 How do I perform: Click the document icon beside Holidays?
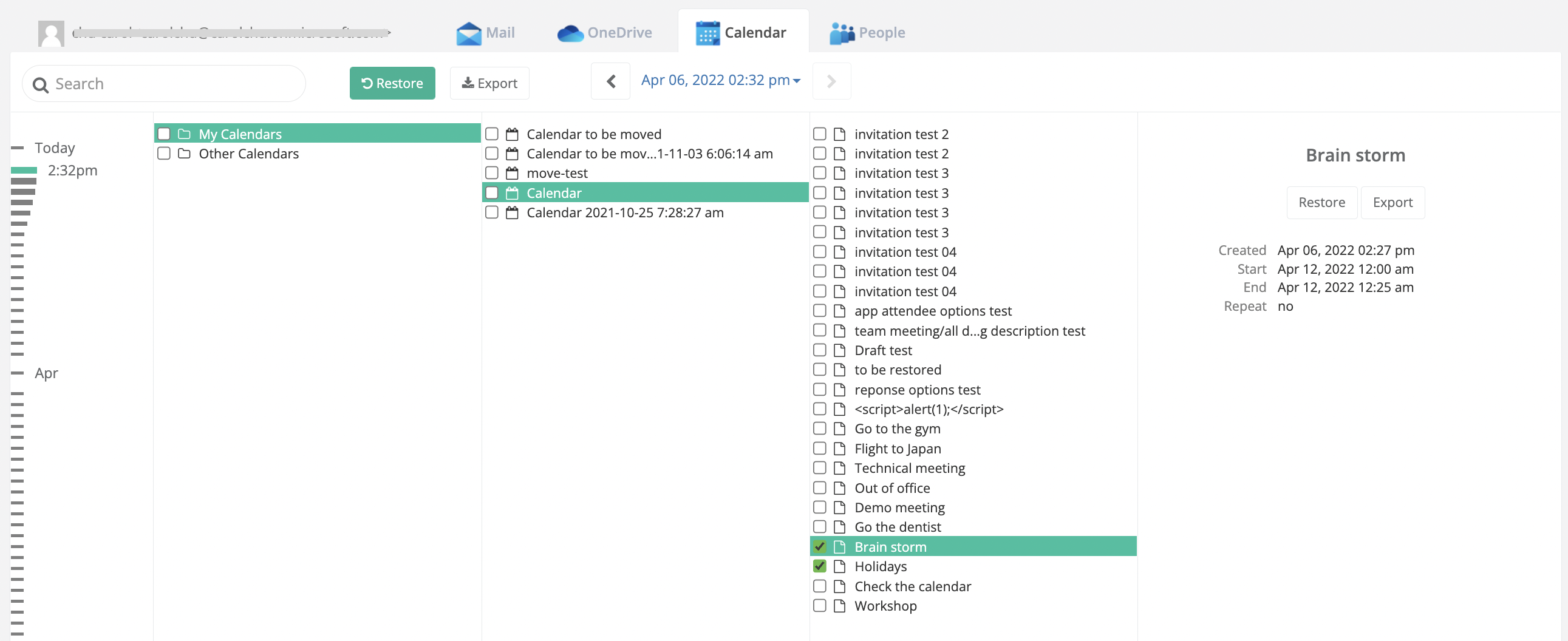tap(839, 566)
